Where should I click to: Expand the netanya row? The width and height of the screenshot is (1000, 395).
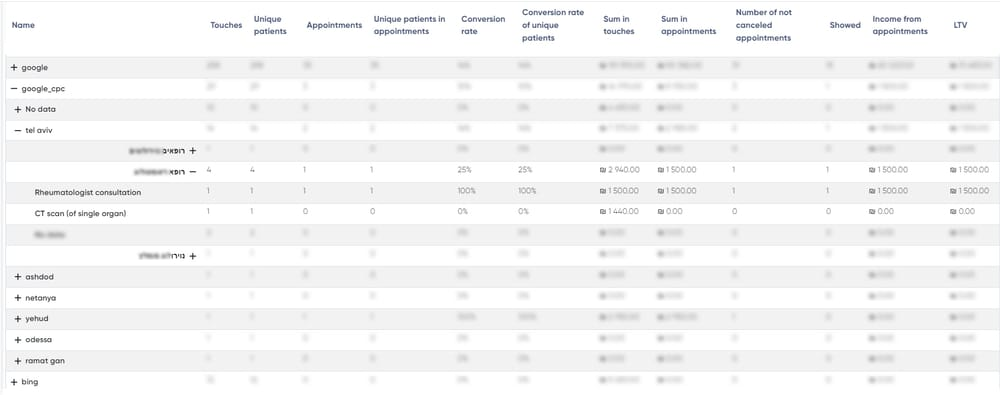(18, 298)
